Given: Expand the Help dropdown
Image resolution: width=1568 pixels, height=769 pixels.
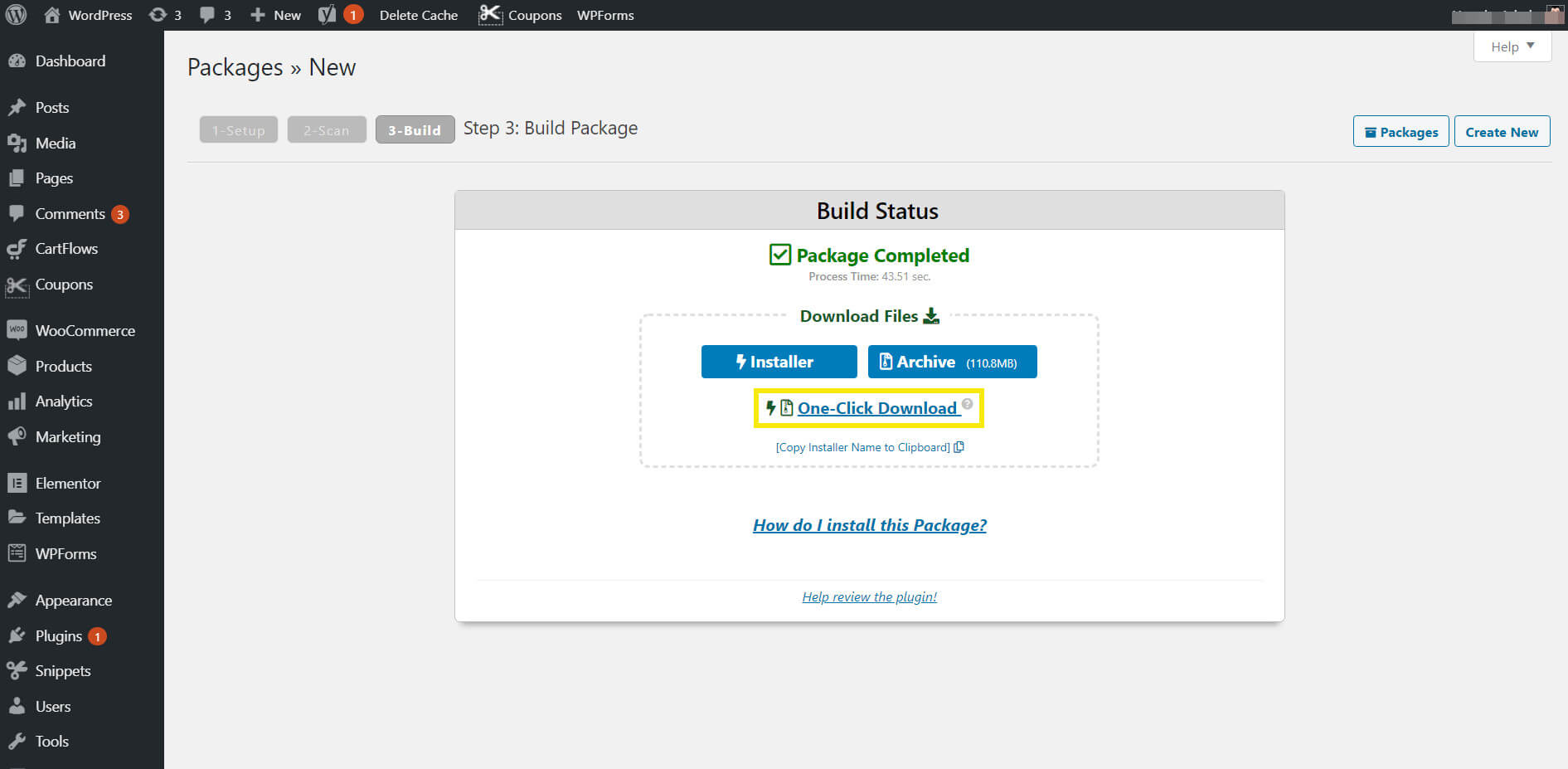Looking at the screenshot, I should point(1512,46).
